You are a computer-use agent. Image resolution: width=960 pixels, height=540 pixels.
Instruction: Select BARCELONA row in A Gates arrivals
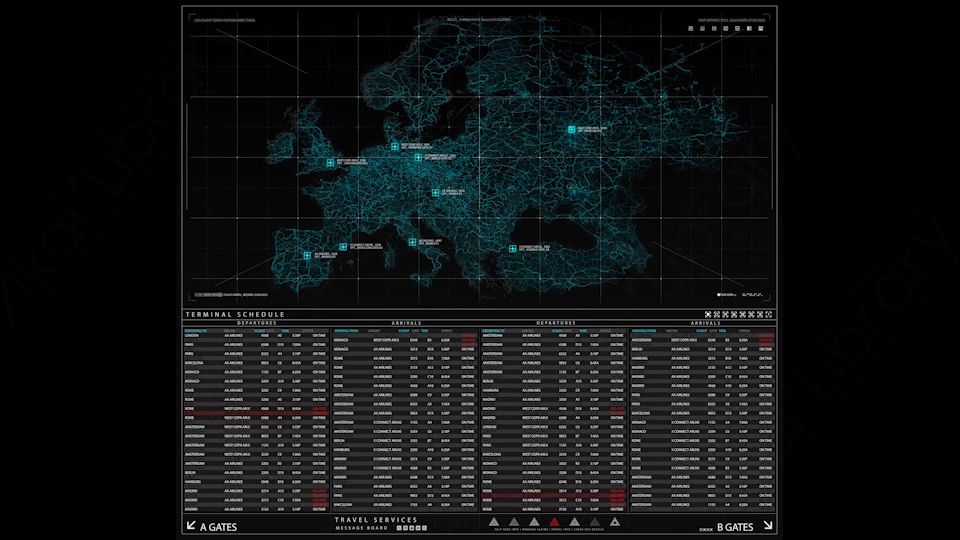tap(405, 505)
